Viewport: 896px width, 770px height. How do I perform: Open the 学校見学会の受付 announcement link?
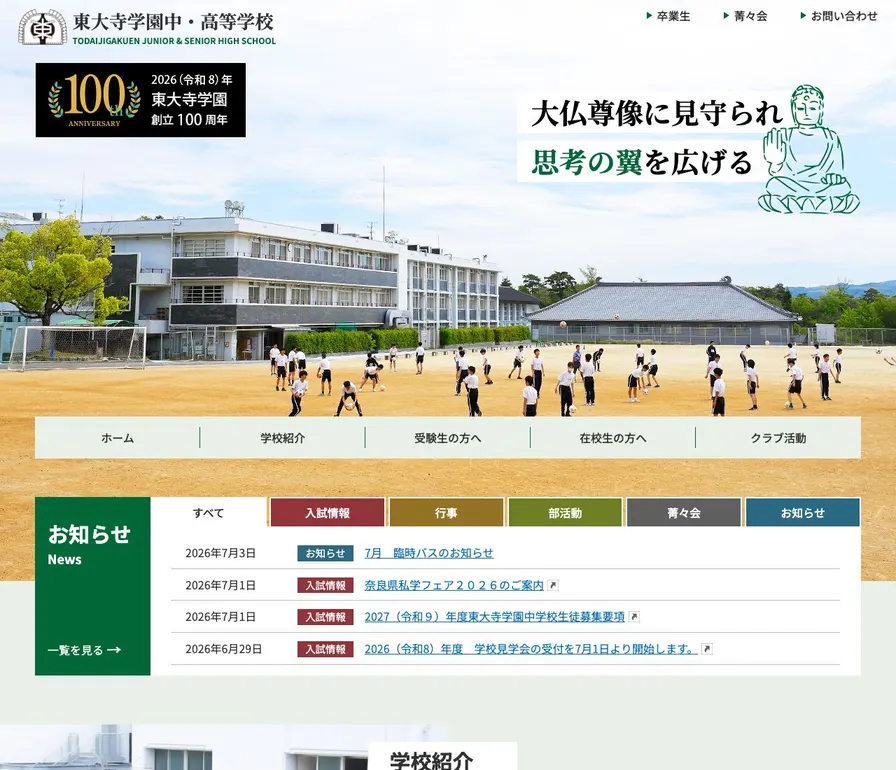point(531,649)
